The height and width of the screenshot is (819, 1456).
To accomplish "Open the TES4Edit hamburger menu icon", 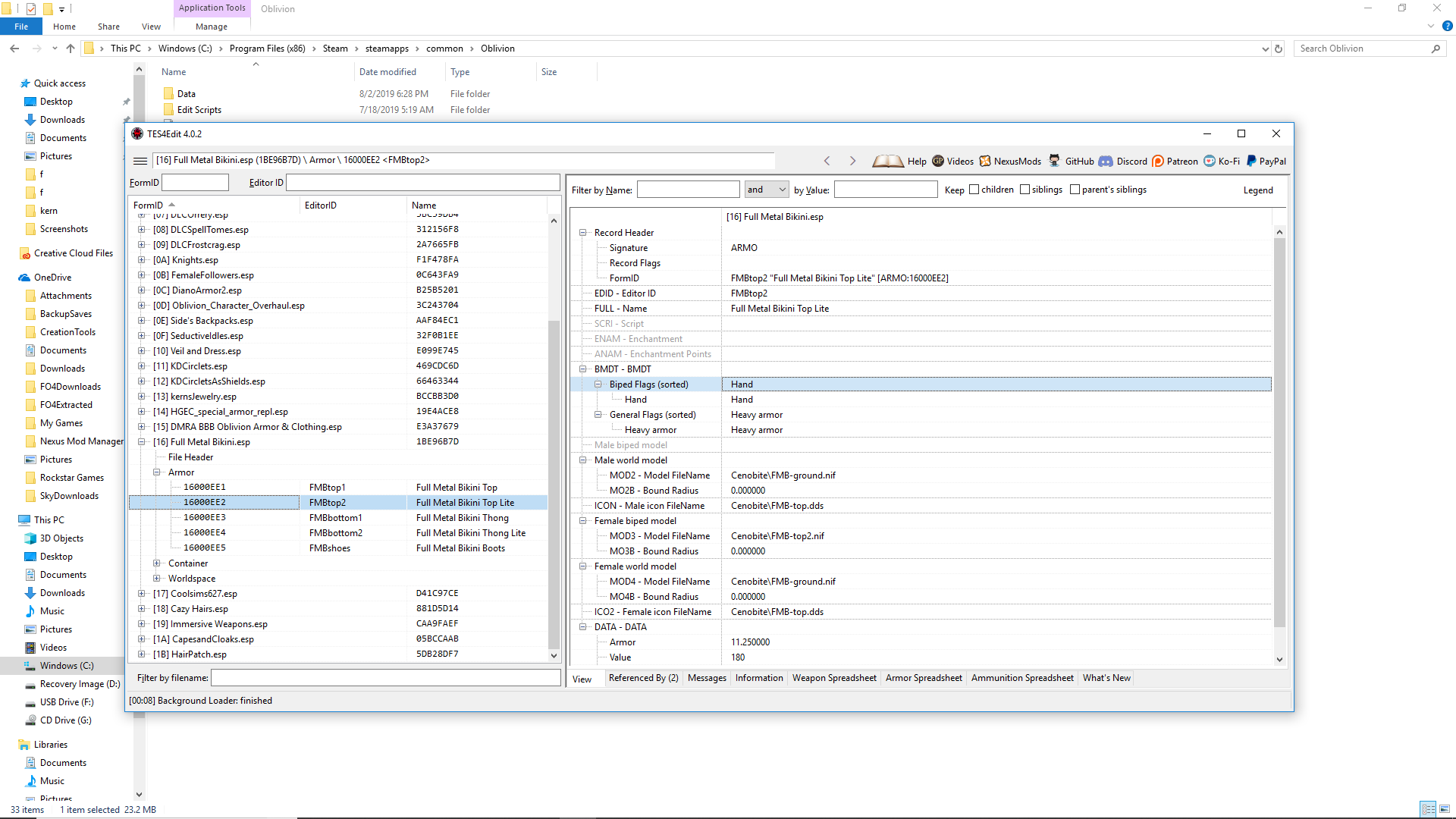I will point(140,161).
